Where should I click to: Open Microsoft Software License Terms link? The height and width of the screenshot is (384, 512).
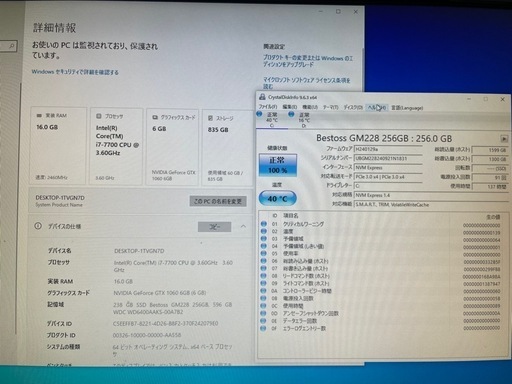[x=307, y=83]
